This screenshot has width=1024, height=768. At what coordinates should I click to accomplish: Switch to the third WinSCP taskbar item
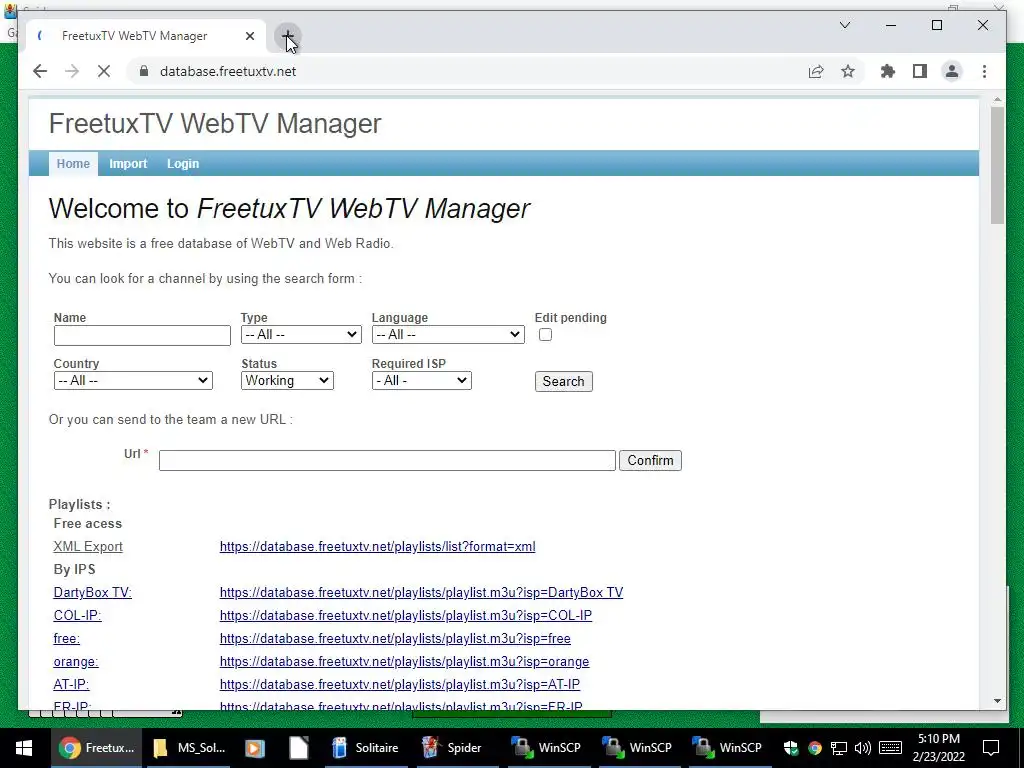click(x=727, y=748)
